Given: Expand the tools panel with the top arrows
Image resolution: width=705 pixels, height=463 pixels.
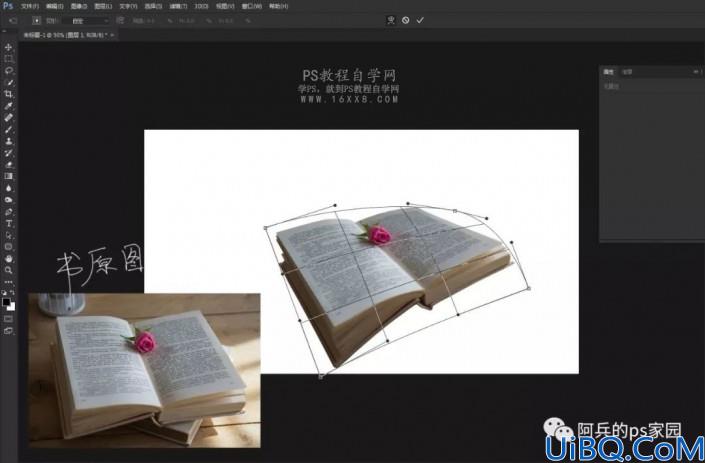Looking at the screenshot, I should 4,31.
